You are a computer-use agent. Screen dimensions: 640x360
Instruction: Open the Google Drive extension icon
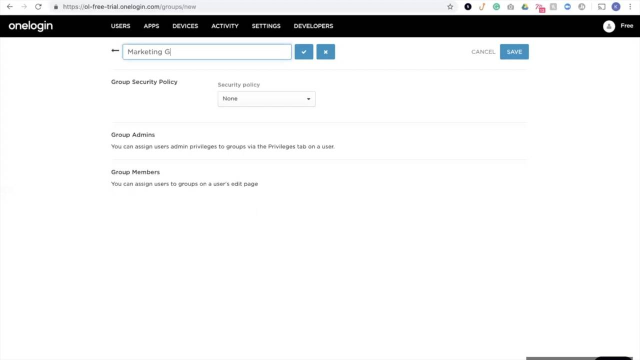(525, 7)
